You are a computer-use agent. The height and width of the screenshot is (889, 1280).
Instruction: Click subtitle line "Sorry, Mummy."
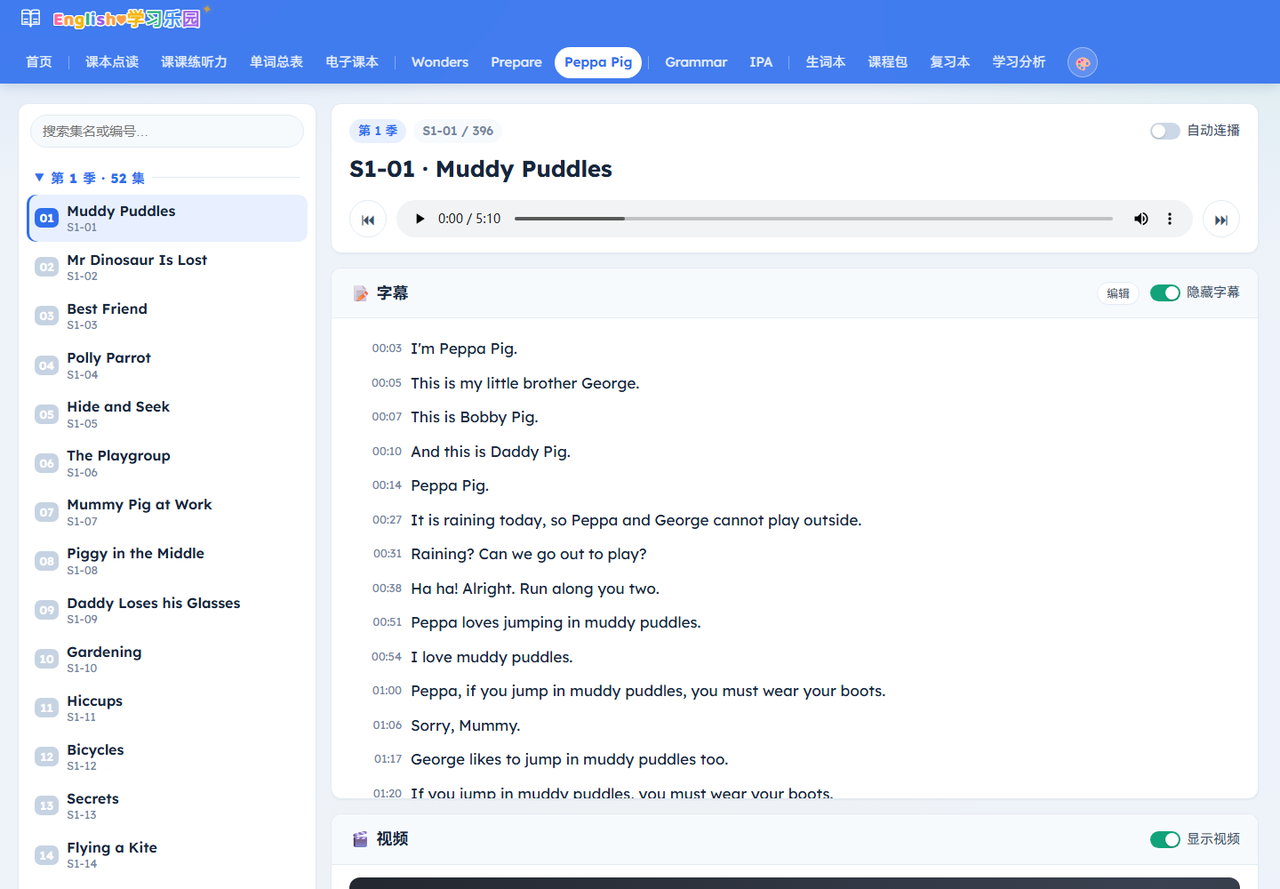(466, 725)
